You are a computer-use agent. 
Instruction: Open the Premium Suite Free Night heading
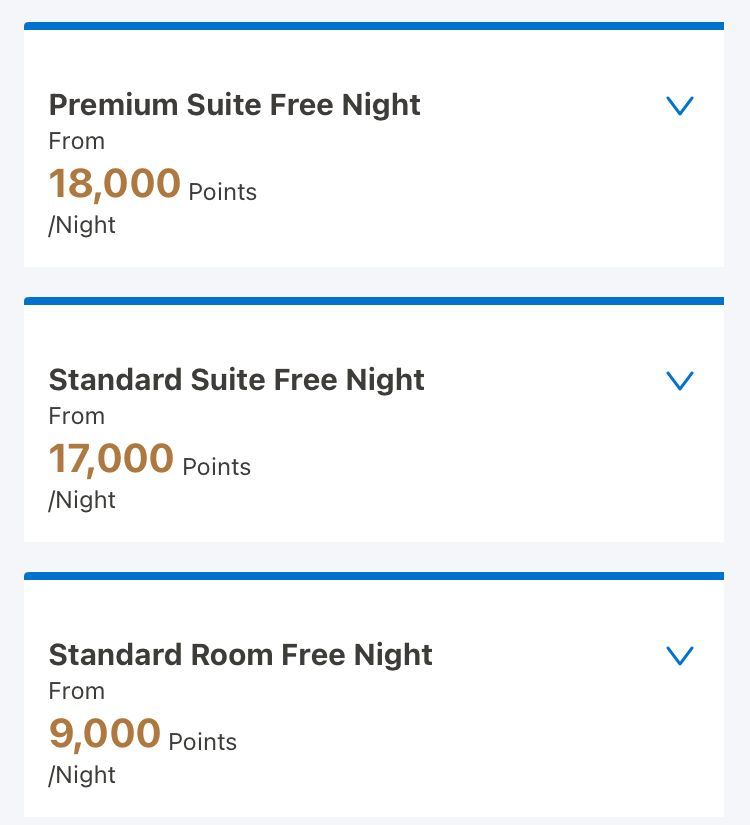[234, 105]
